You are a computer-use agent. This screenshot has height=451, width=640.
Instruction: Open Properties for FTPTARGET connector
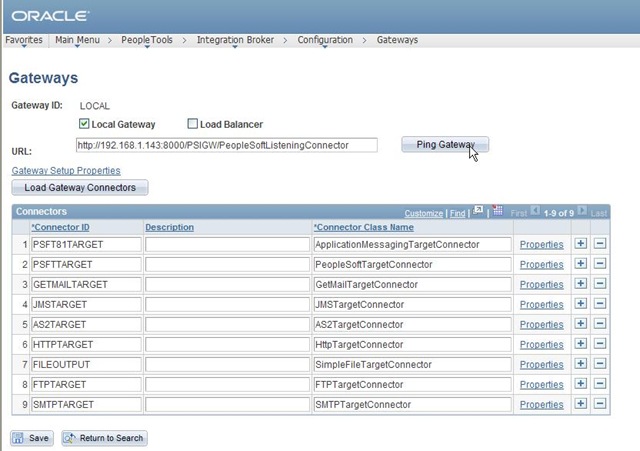pyautogui.click(x=541, y=384)
